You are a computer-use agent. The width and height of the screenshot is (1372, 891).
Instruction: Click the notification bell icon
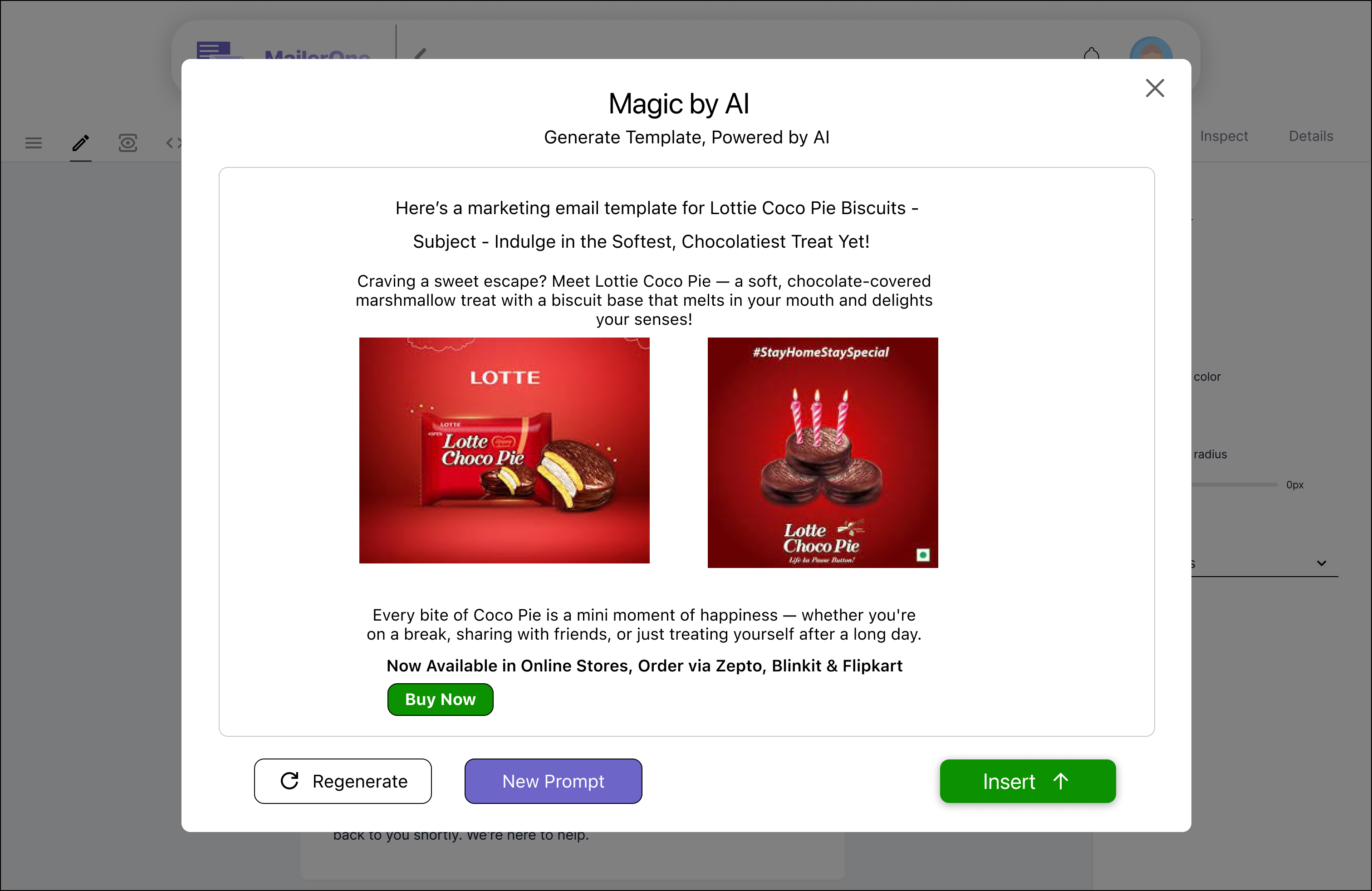coord(1091,53)
